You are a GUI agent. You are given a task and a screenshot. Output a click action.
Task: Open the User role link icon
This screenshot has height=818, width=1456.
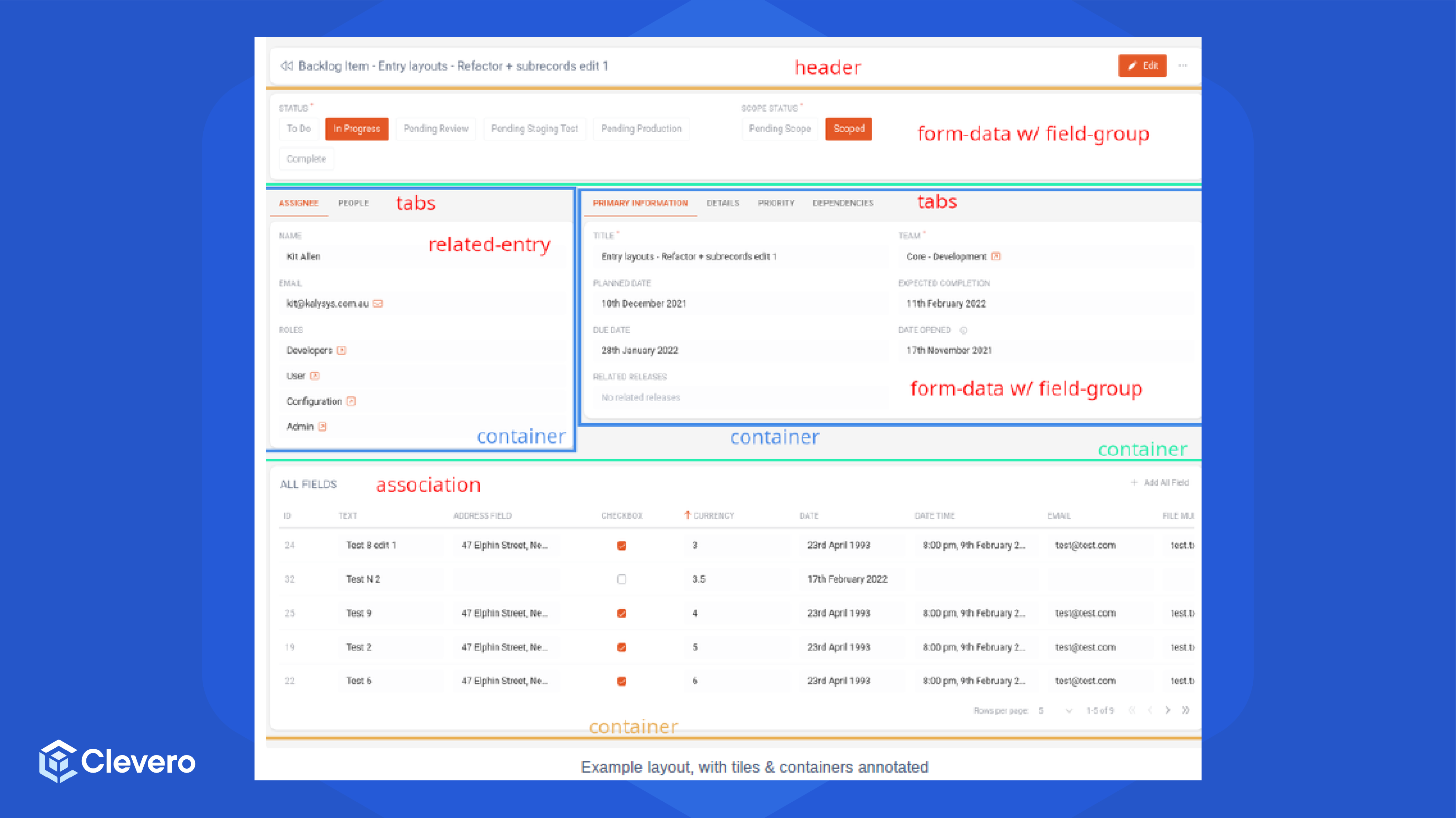[315, 376]
